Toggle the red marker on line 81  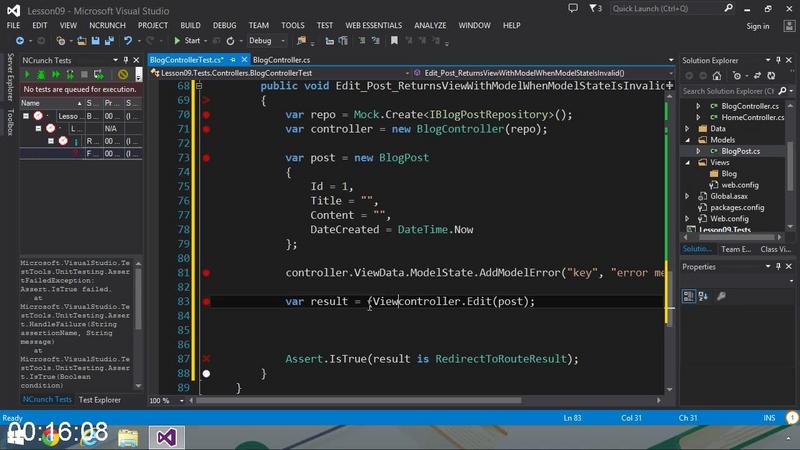206,273
